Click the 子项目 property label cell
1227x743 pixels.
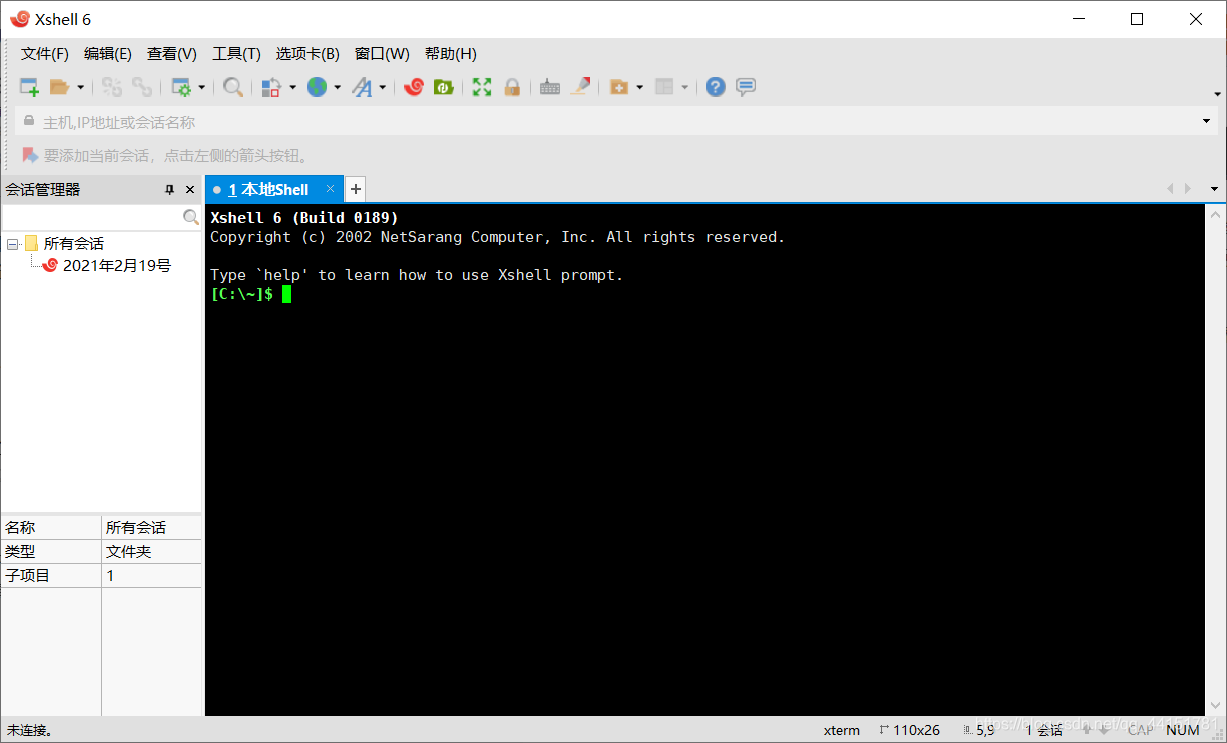(x=51, y=575)
